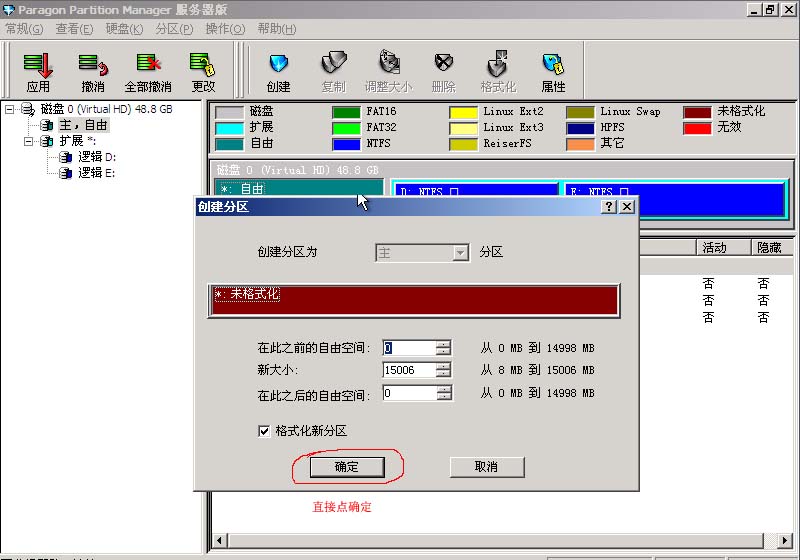
Task: Click the 确定 button
Action: [347, 467]
